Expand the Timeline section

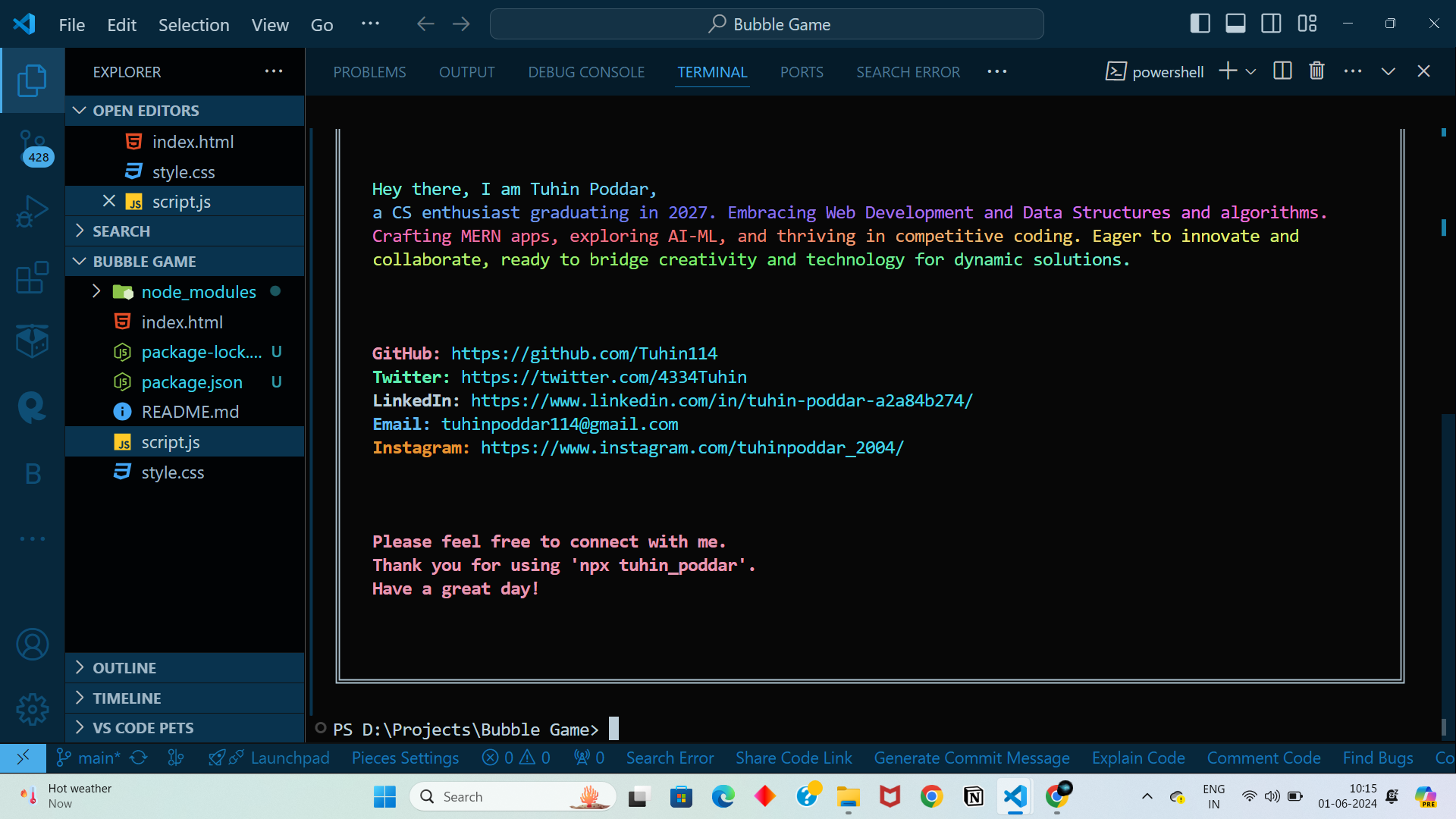pyautogui.click(x=185, y=698)
